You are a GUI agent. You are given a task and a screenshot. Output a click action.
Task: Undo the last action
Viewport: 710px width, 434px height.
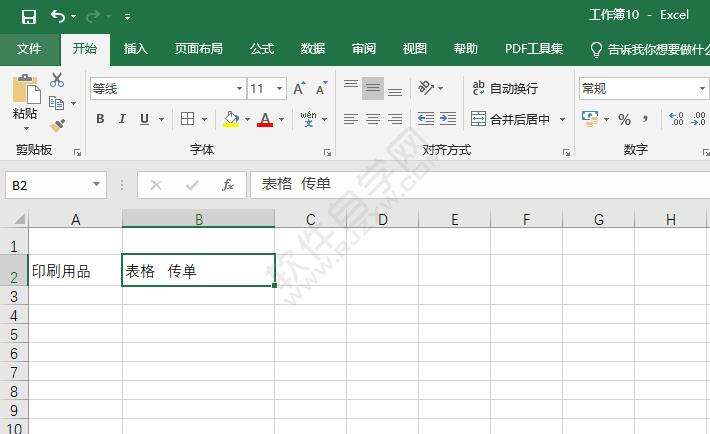pyautogui.click(x=58, y=17)
